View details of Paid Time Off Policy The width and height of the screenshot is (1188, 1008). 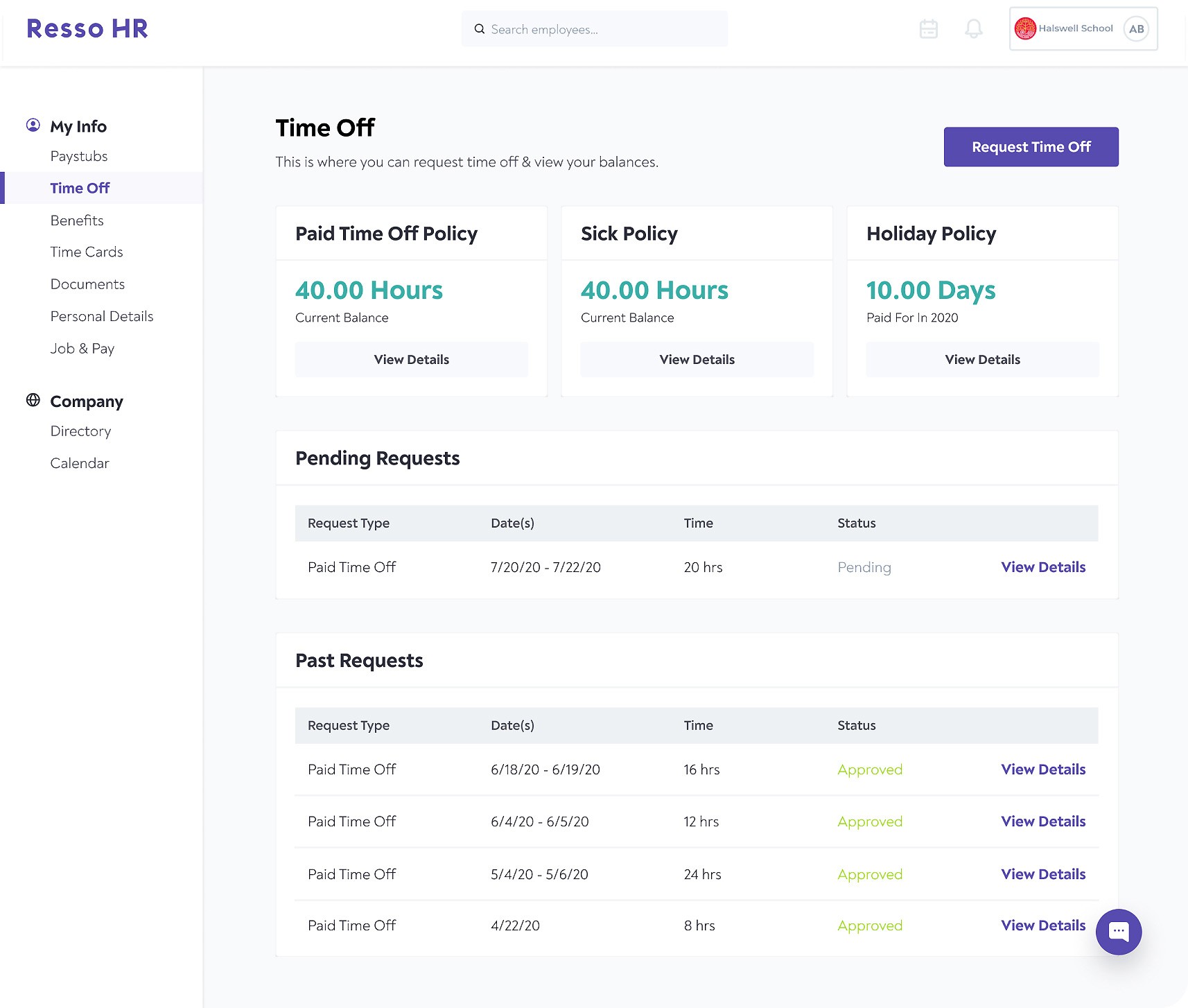pos(412,359)
